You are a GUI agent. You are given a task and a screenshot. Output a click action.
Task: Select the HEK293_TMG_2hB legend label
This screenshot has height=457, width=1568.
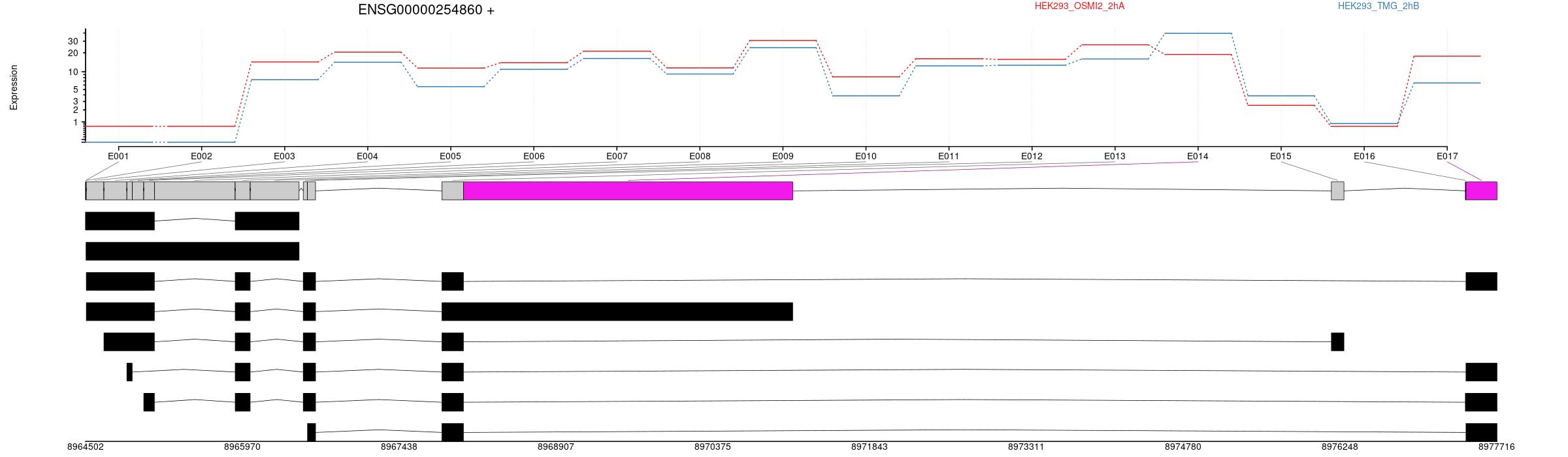1379,6
